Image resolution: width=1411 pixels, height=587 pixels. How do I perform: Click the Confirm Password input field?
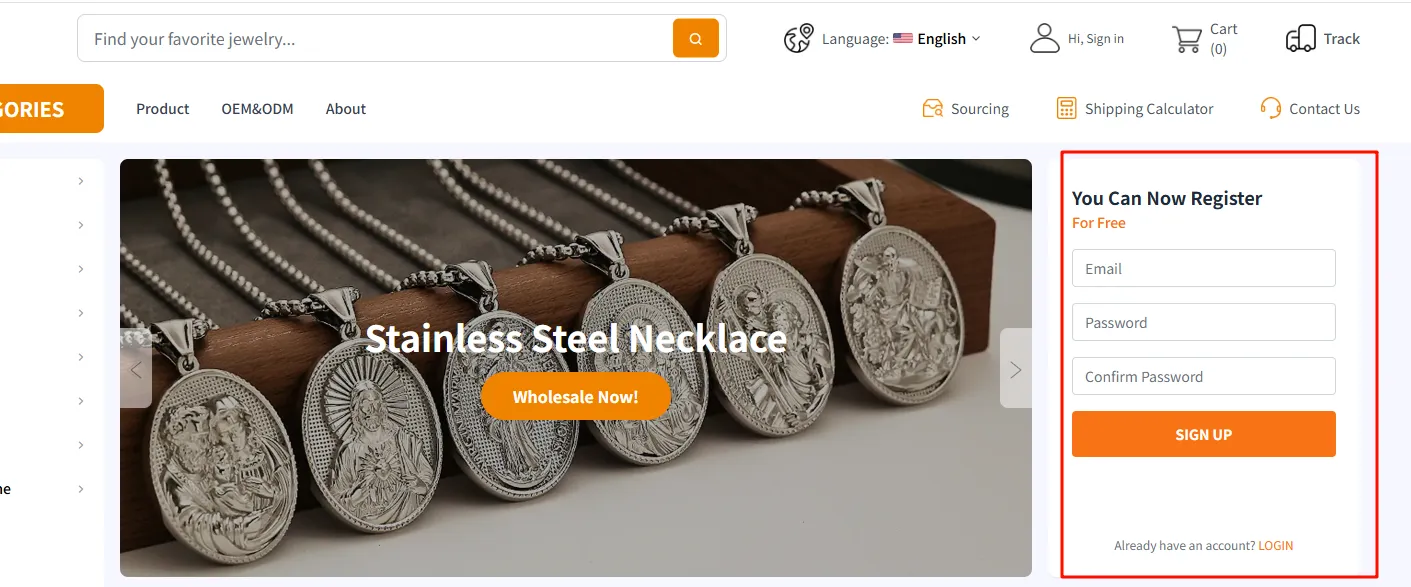(x=1204, y=376)
